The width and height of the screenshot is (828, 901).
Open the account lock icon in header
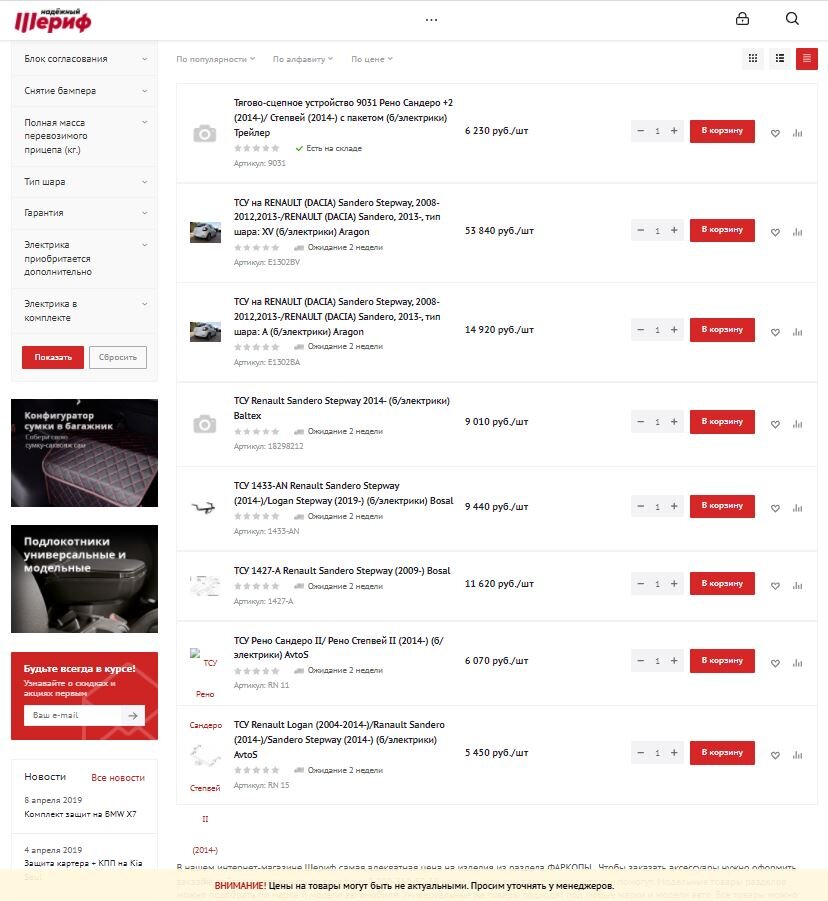(x=742, y=18)
